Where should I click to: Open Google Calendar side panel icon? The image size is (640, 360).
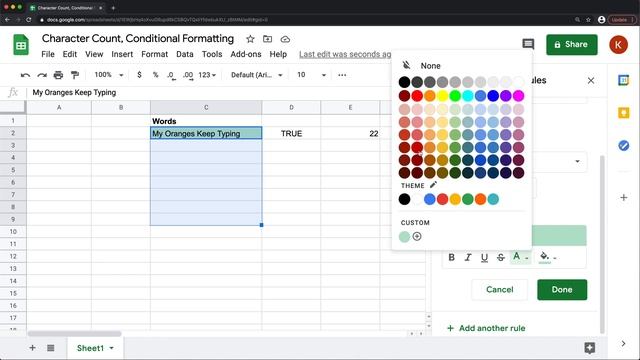point(624,80)
